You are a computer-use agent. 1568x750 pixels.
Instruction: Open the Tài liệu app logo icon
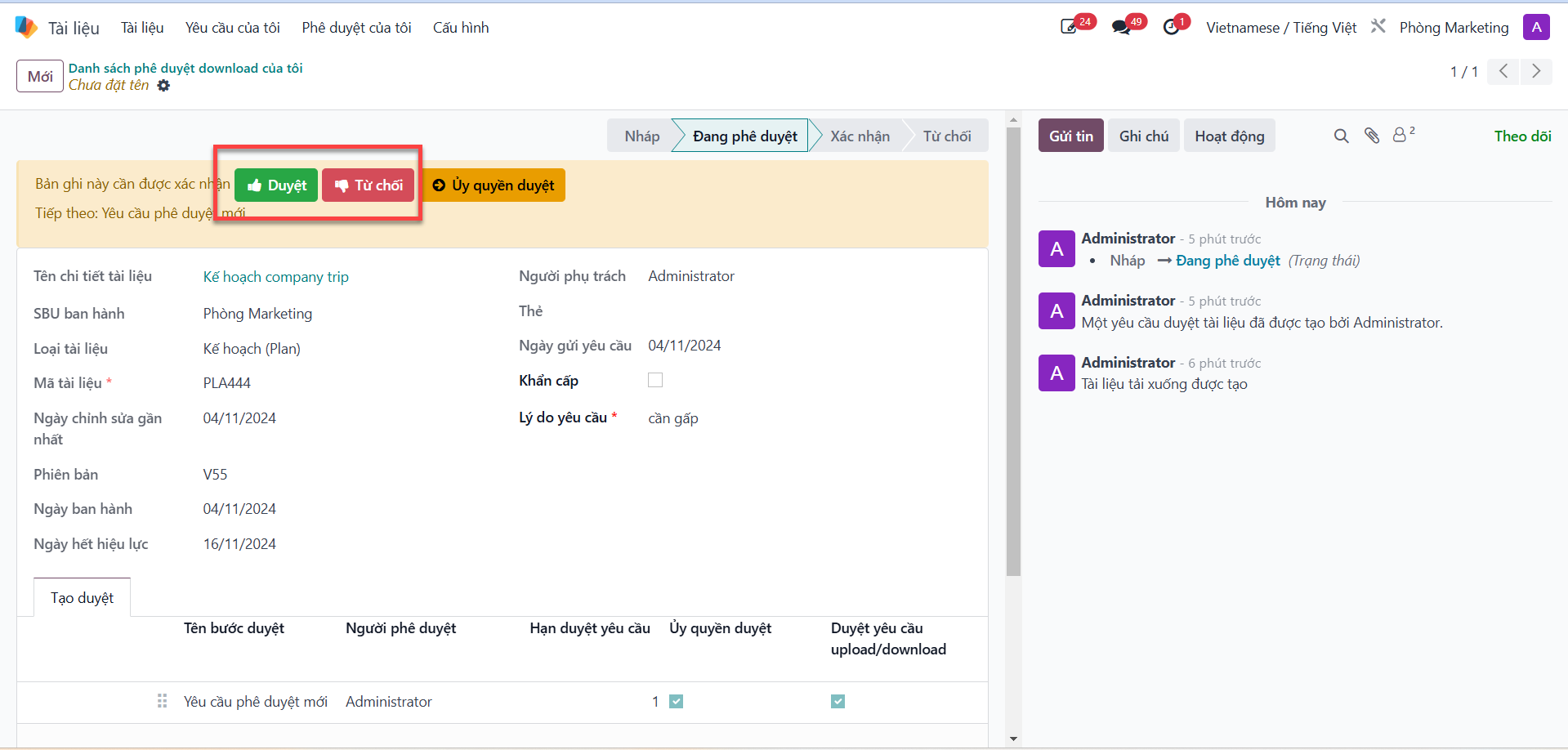[x=26, y=27]
